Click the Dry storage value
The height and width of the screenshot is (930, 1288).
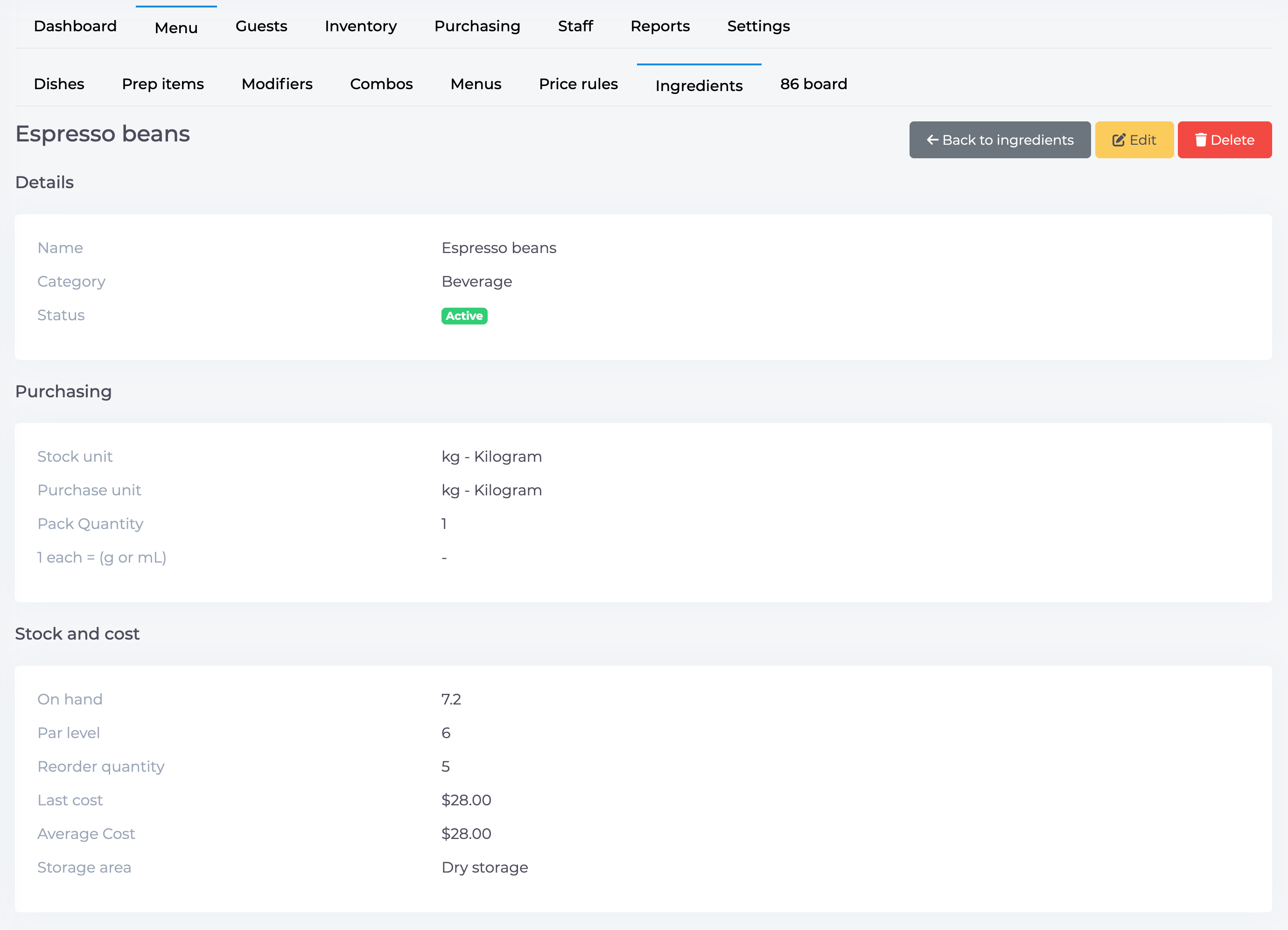pyautogui.click(x=484, y=867)
